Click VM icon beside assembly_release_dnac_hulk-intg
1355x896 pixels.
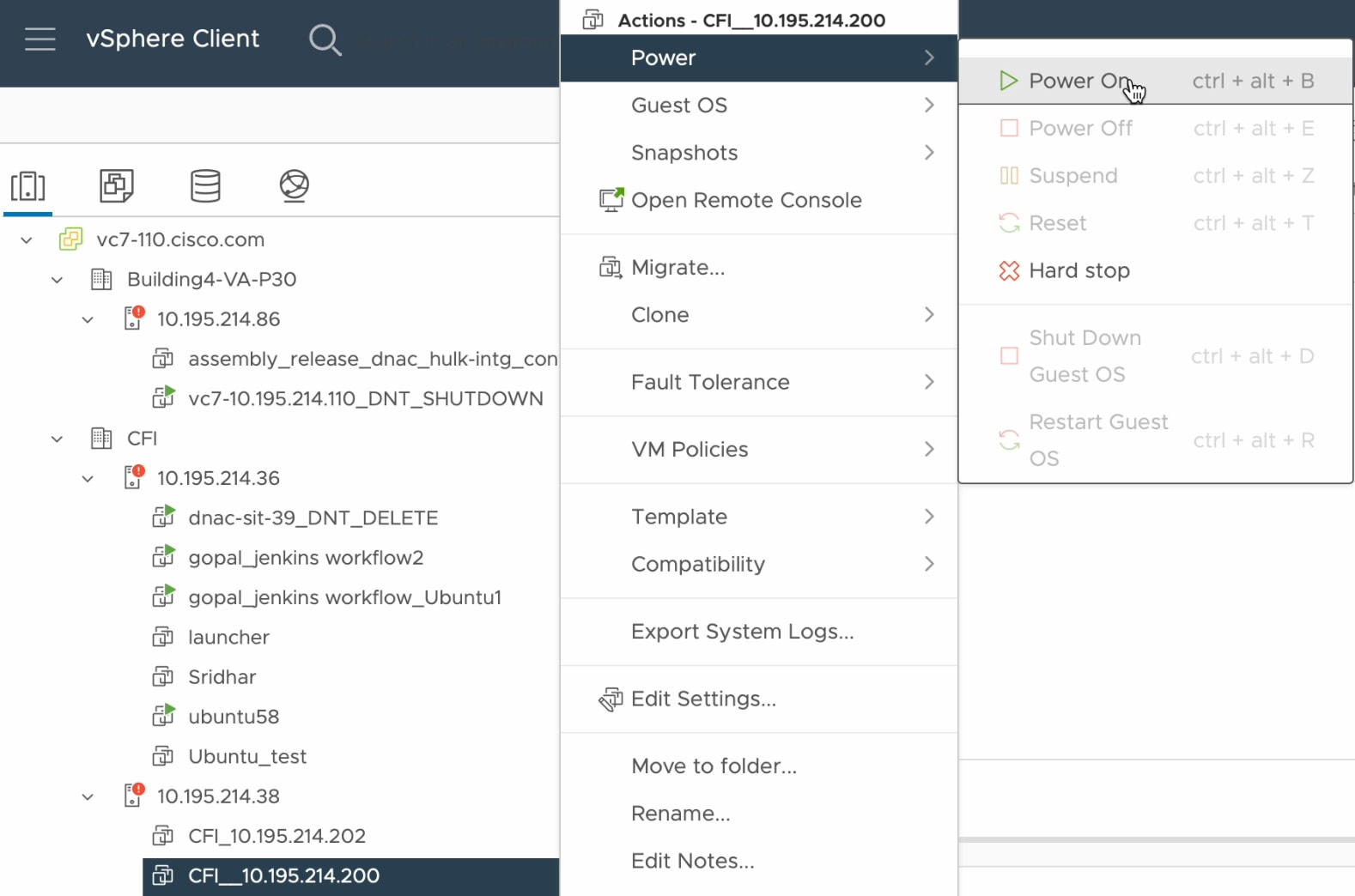[x=163, y=359]
